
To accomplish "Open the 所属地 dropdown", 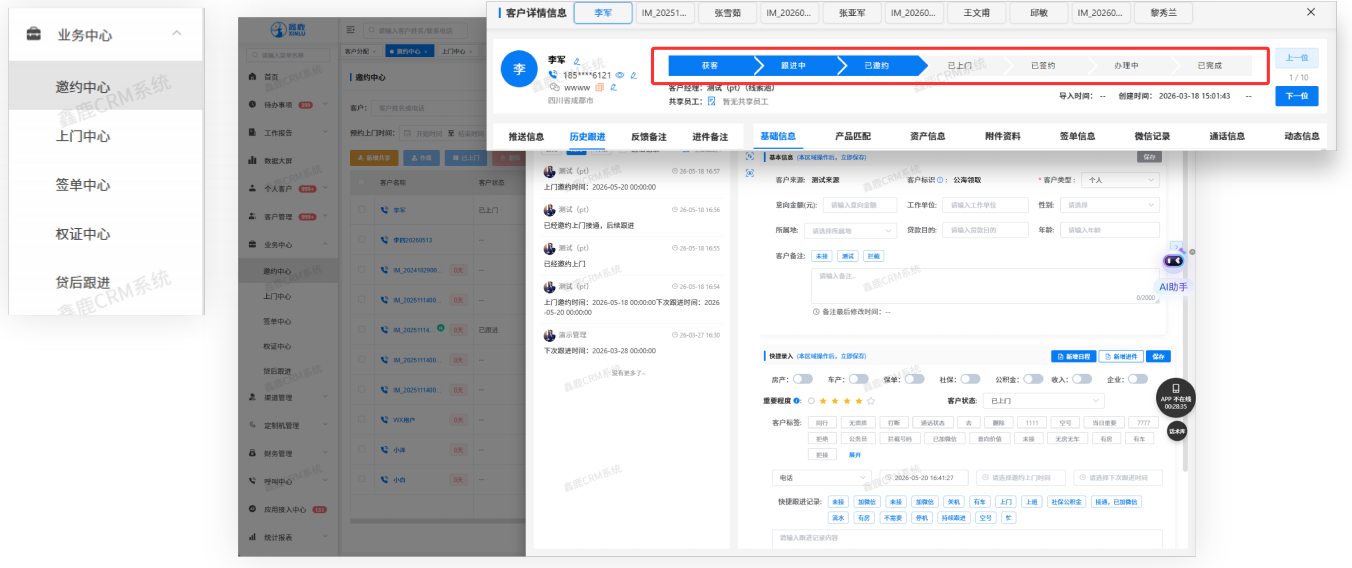I will 849,230.
